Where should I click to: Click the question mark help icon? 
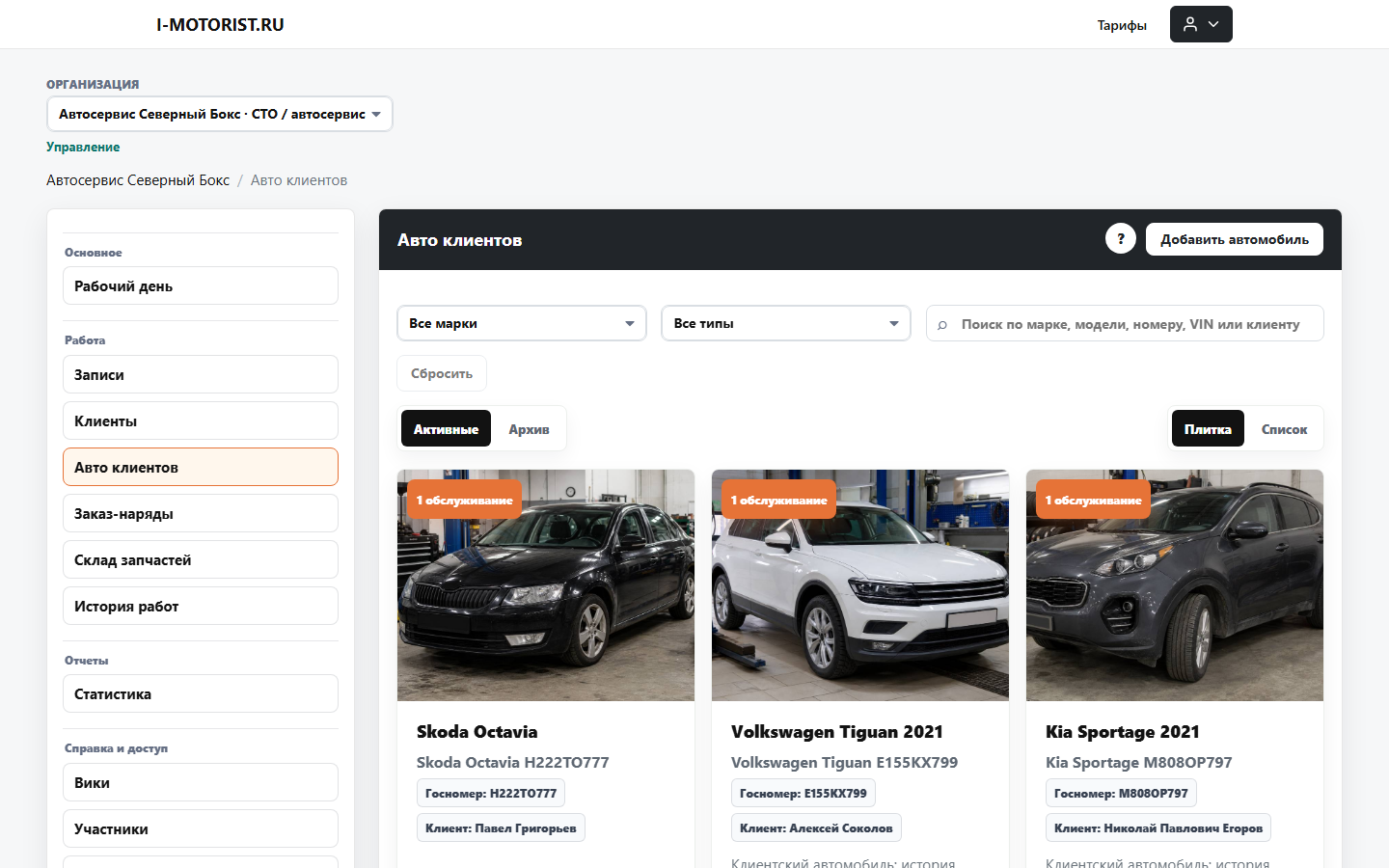[1121, 239]
